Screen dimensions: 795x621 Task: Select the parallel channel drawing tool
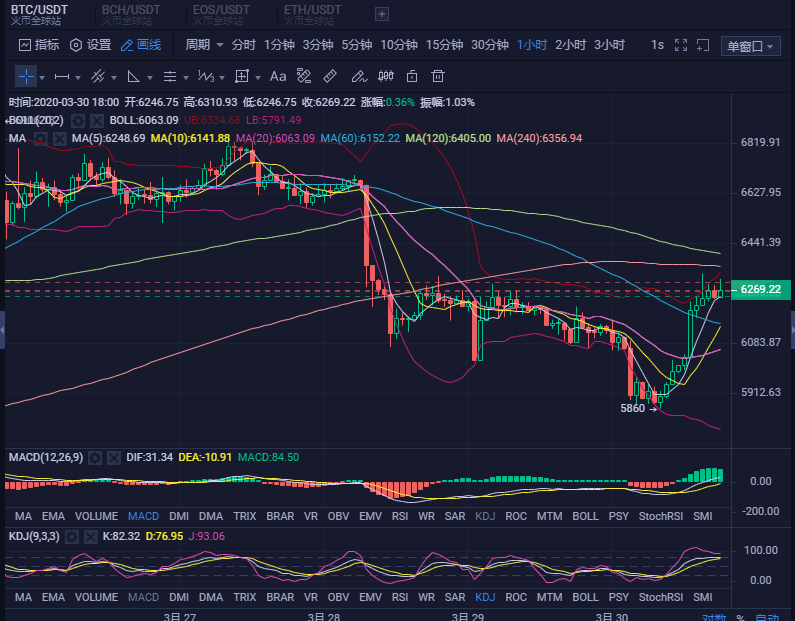(98, 77)
